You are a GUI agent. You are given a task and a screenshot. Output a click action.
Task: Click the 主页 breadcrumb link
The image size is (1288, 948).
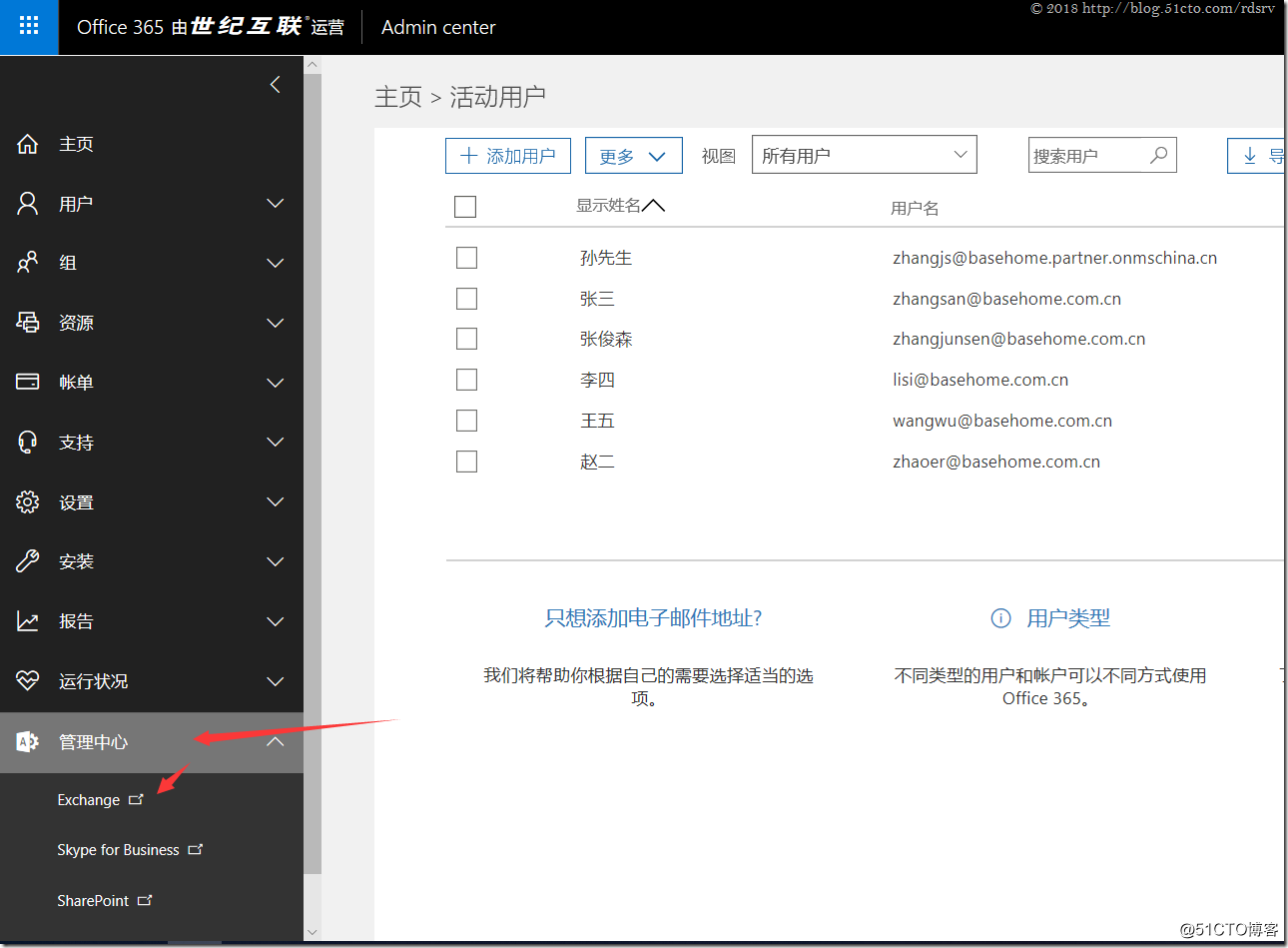[398, 97]
